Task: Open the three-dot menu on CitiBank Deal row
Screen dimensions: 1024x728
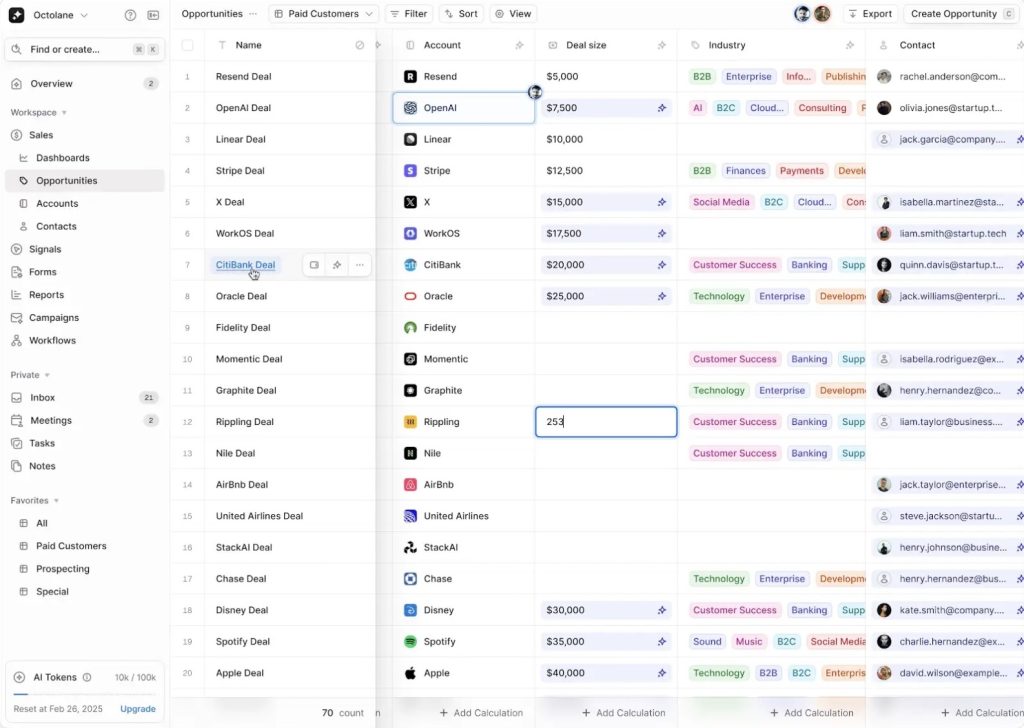Action: [x=360, y=265]
